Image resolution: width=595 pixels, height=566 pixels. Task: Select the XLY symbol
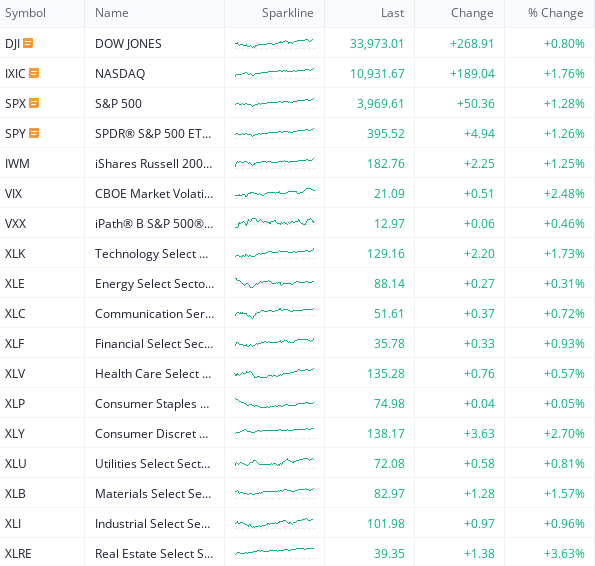pyautogui.click(x=15, y=433)
